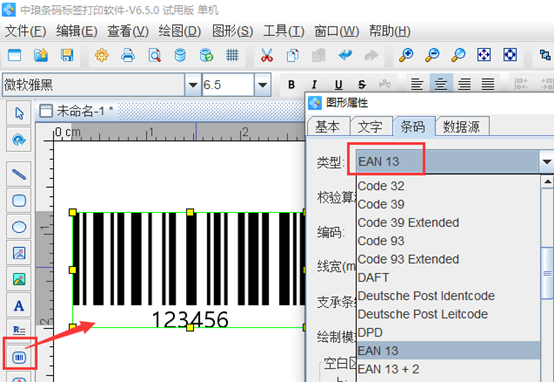The width and height of the screenshot is (554, 382).
Task: Expand the font size dropdown arrow
Action: (263, 85)
